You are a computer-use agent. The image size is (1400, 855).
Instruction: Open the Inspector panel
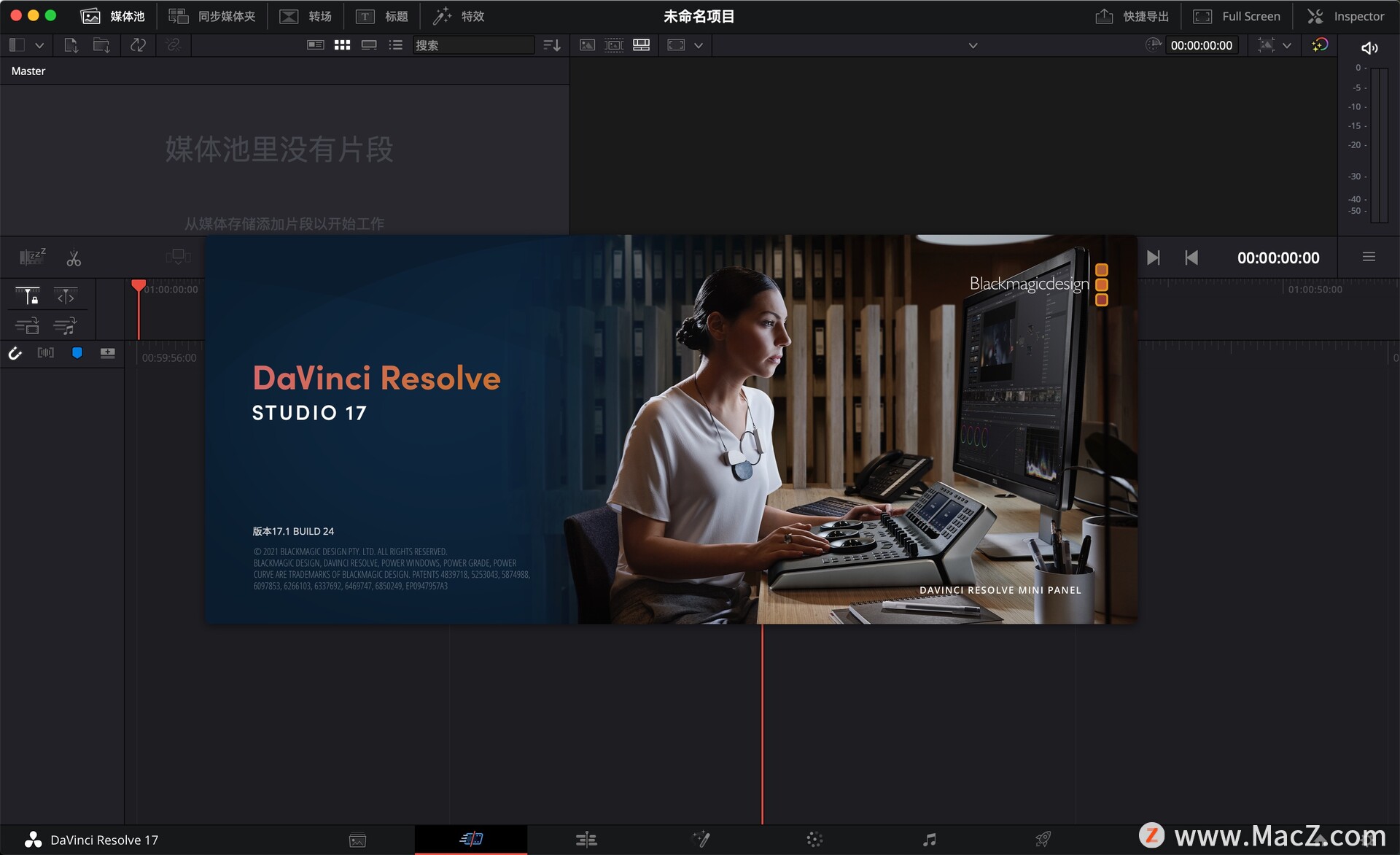tap(1345, 16)
